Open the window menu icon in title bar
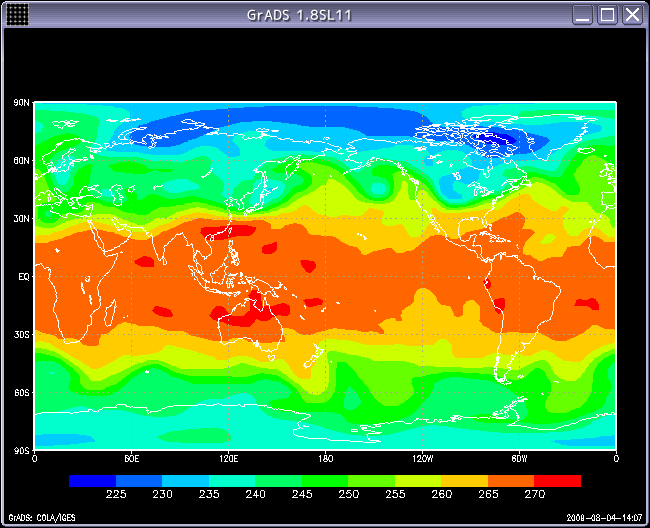The width and height of the screenshot is (650, 528). pos(18,14)
